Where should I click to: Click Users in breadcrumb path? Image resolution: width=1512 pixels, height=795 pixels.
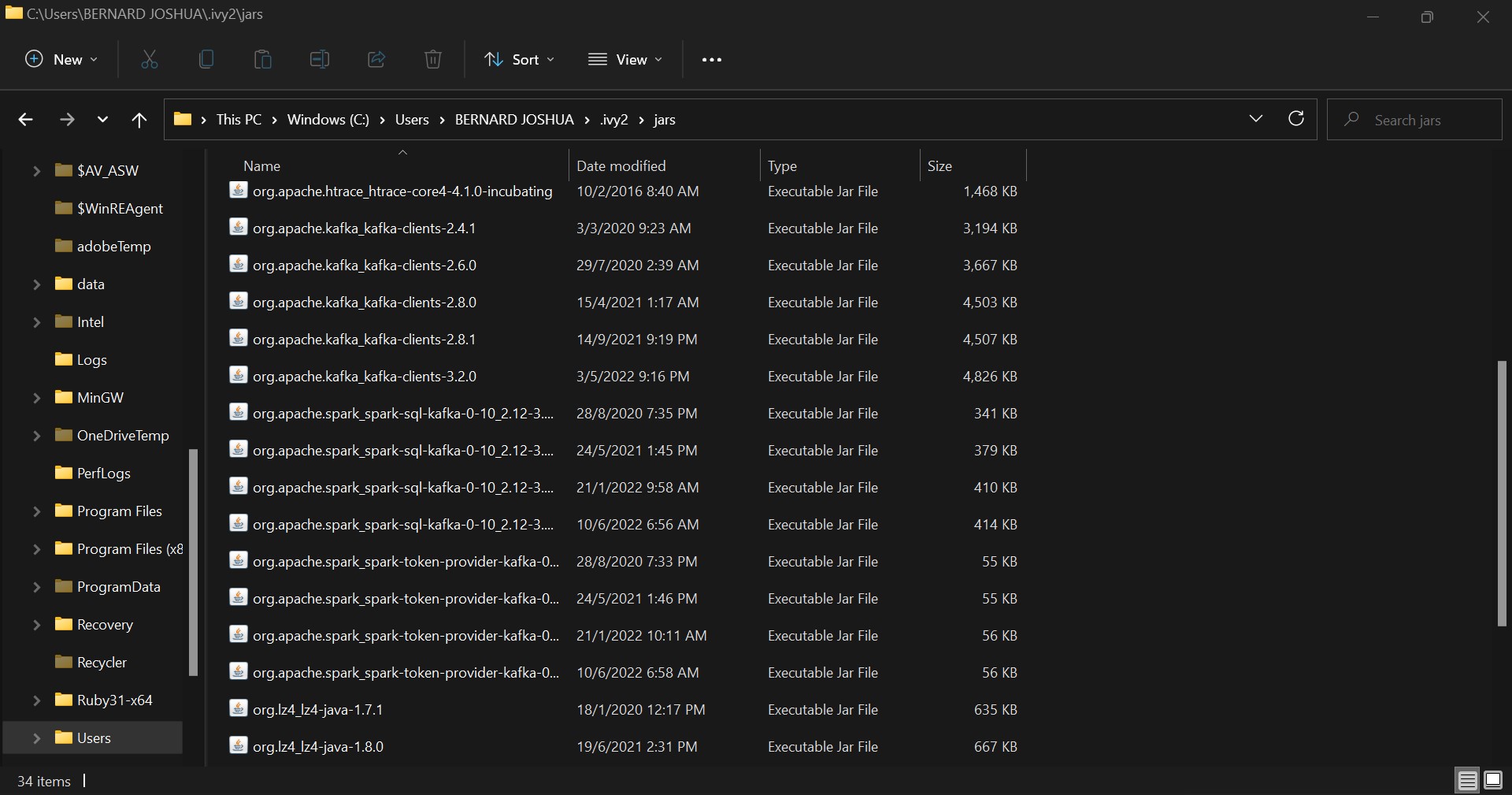pyautogui.click(x=412, y=120)
